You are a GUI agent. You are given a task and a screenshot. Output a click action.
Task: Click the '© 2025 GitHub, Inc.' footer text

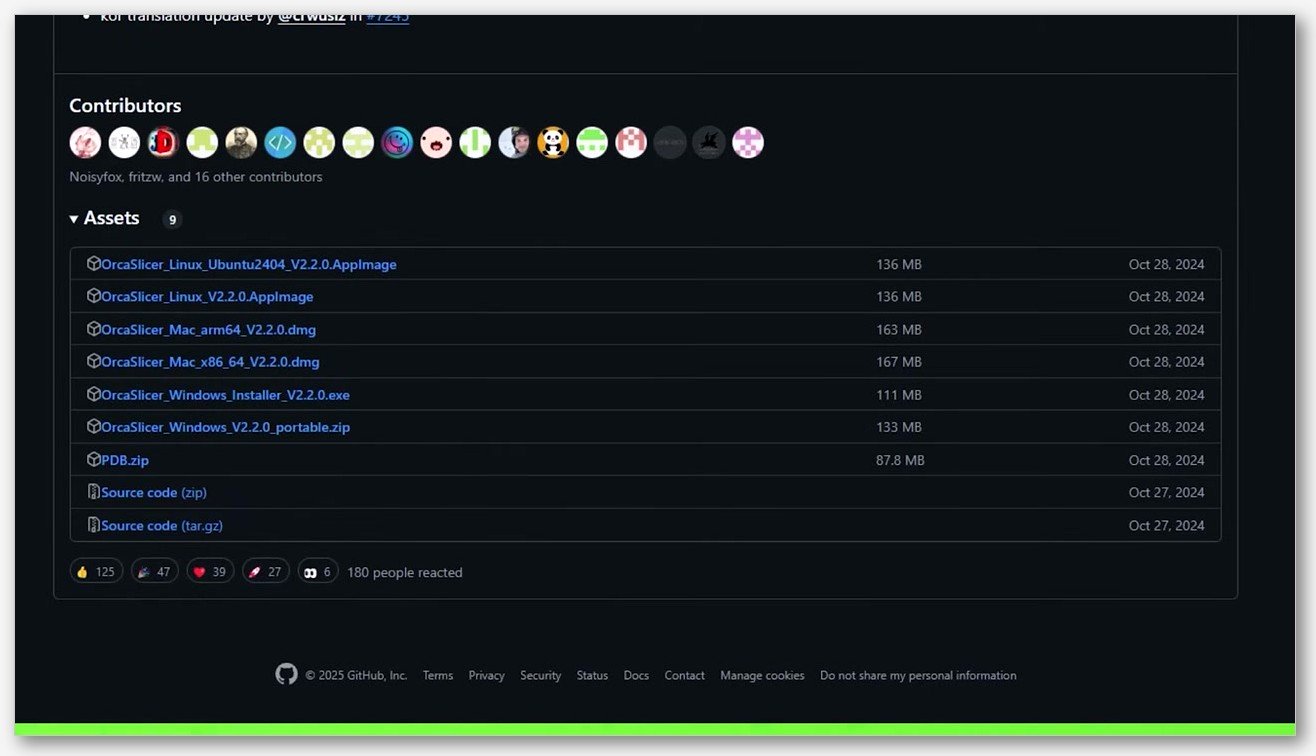[x=356, y=675]
